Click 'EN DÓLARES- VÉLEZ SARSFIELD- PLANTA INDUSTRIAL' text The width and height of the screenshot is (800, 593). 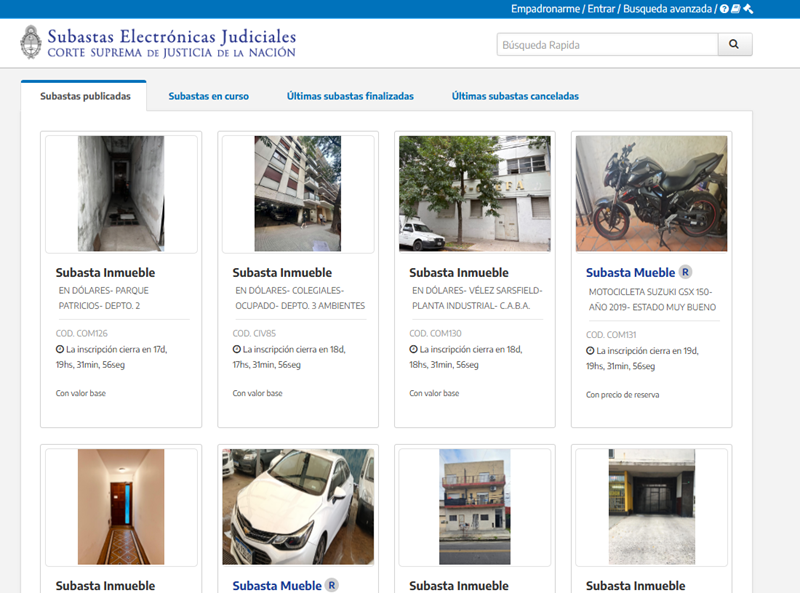click(x=477, y=298)
